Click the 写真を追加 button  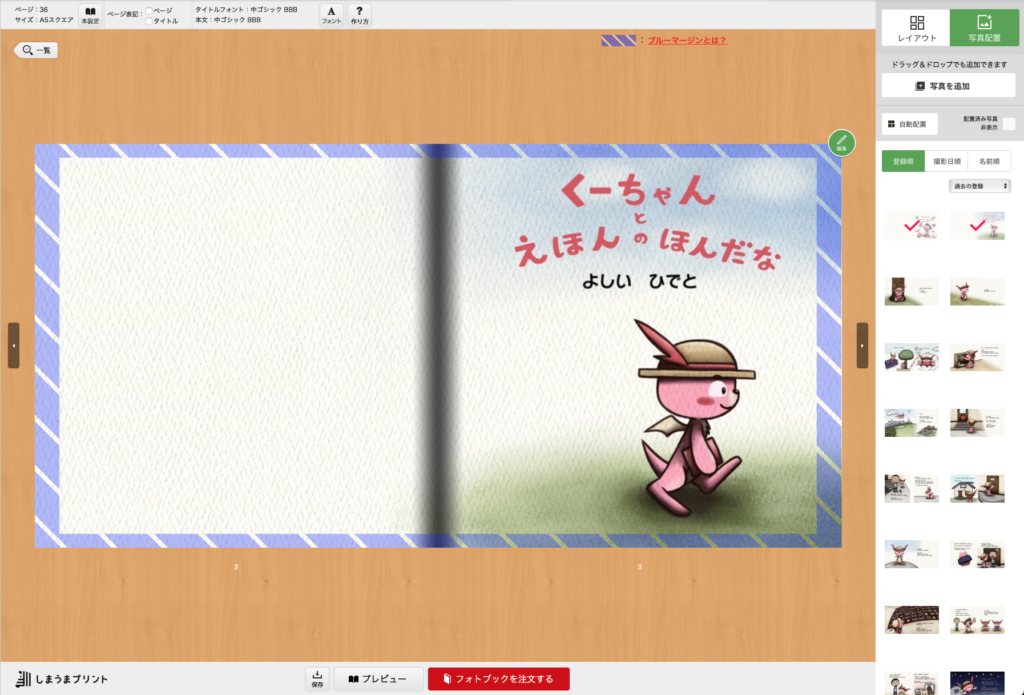coord(948,86)
